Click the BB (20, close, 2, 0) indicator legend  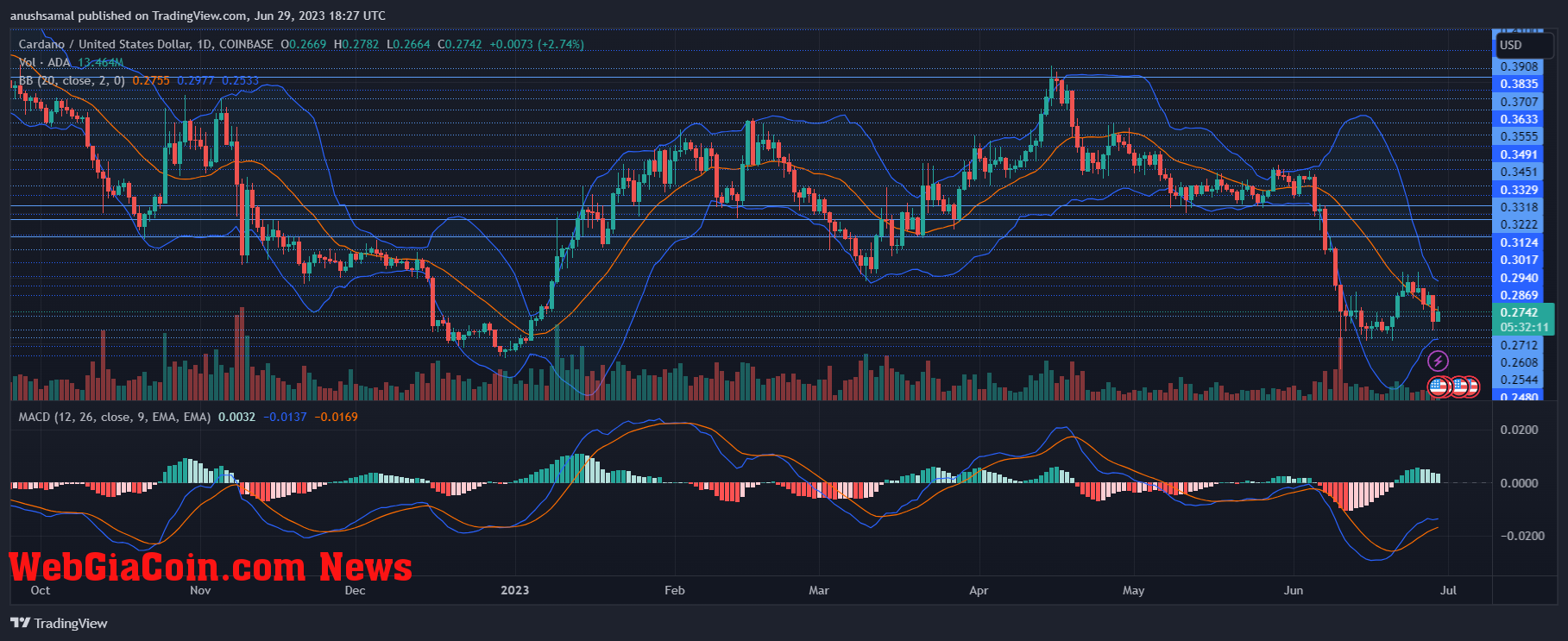click(x=72, y=80)
